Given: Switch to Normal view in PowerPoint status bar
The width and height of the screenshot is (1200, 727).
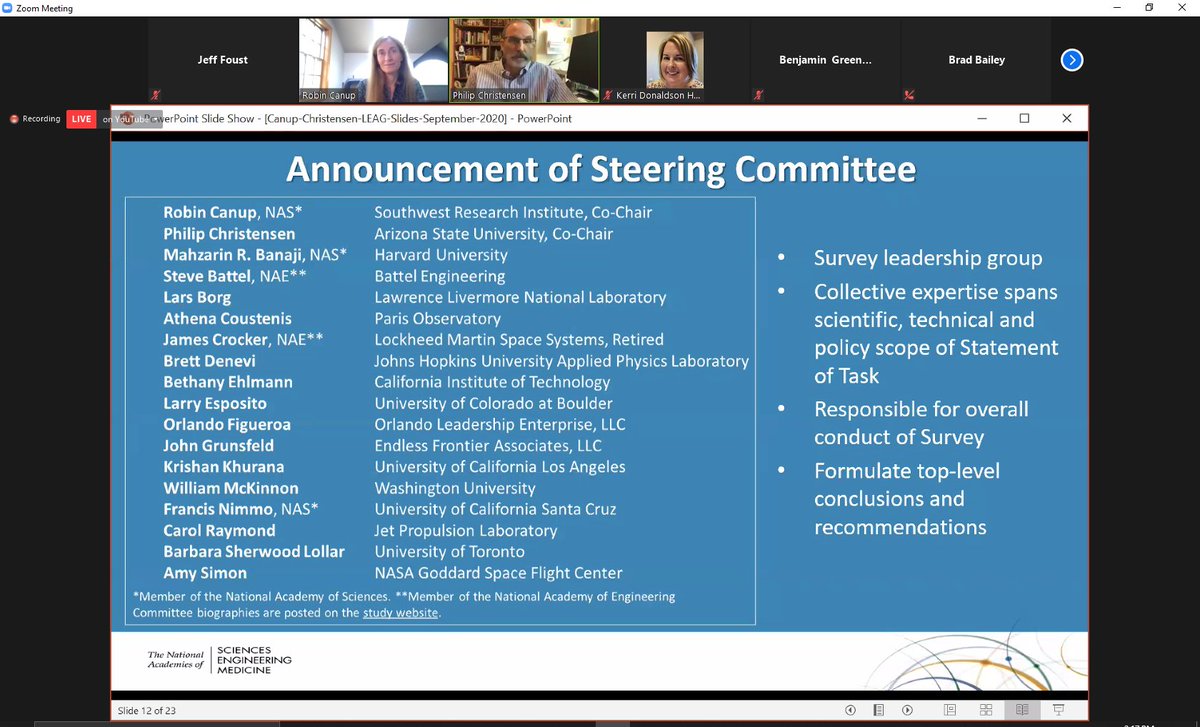Looking at the screenshot, I should (x=952, y=710).
